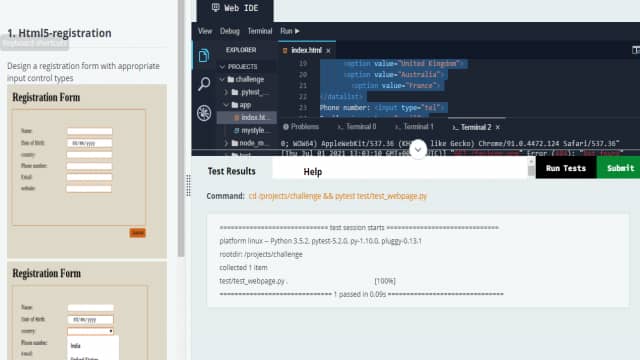Screen dimensions: 640x360
Task: Open the Run menu
Action: (290, 31)
